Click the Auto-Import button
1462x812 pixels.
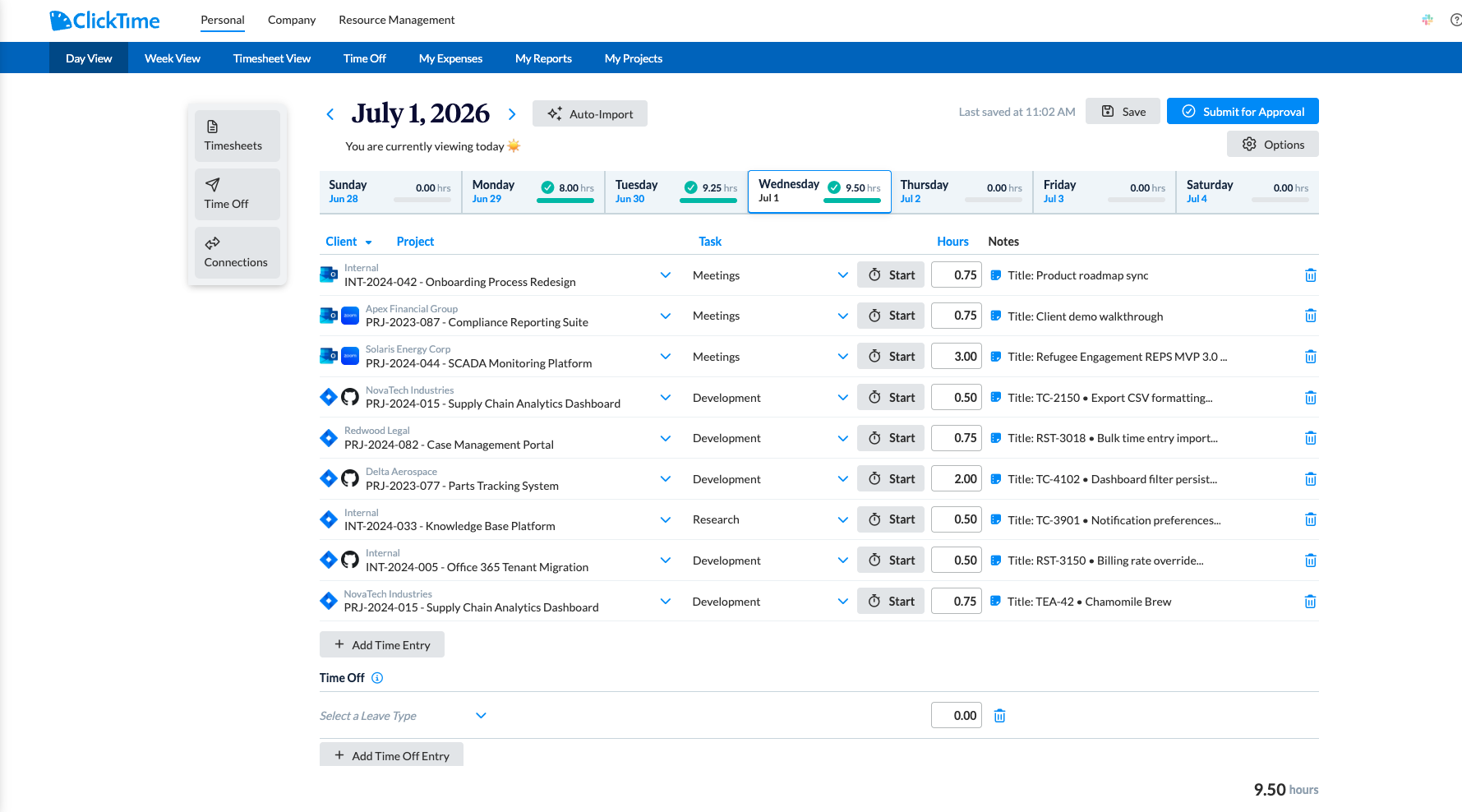590,114
